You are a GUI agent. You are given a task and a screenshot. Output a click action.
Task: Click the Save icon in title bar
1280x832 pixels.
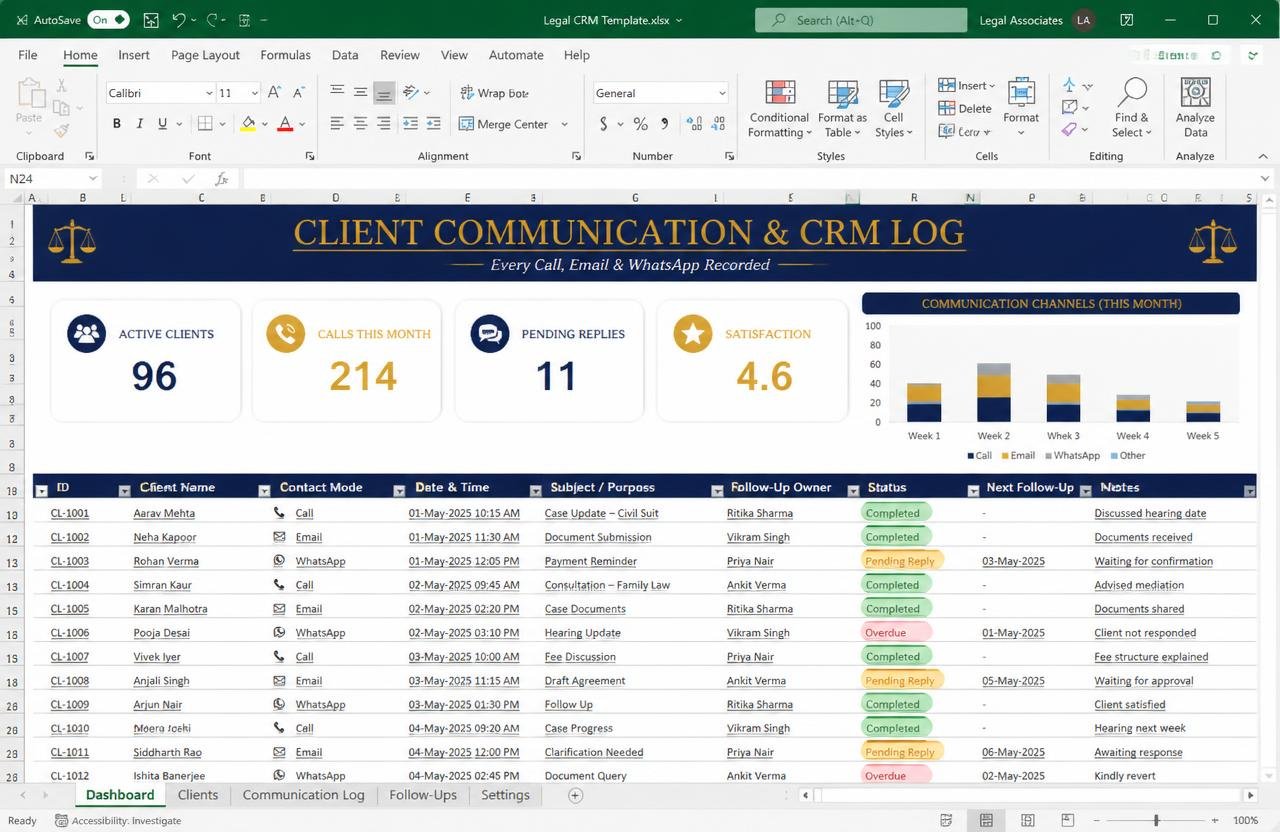pyautogui.click(x=151, y=20)
